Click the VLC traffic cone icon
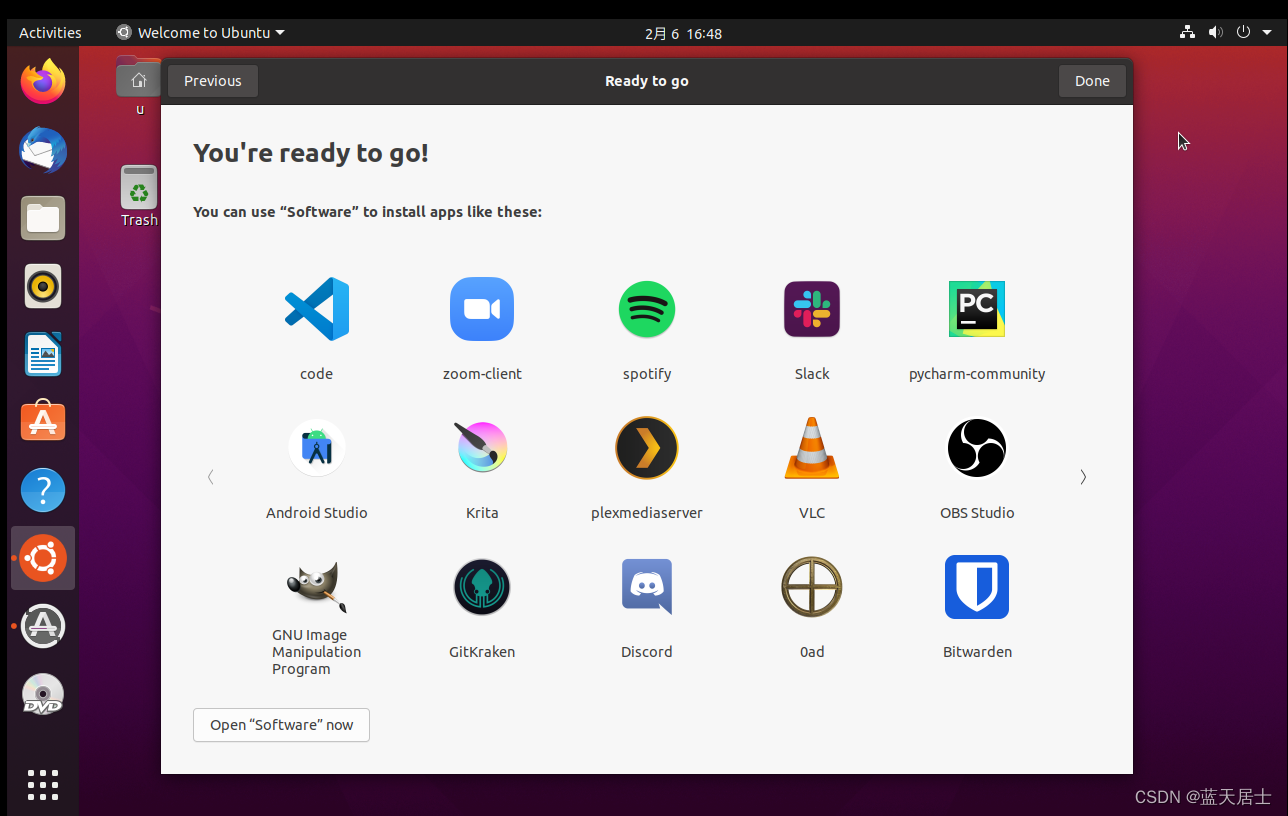The width and height of the screenshot is (1288, 816). (812, 448)
